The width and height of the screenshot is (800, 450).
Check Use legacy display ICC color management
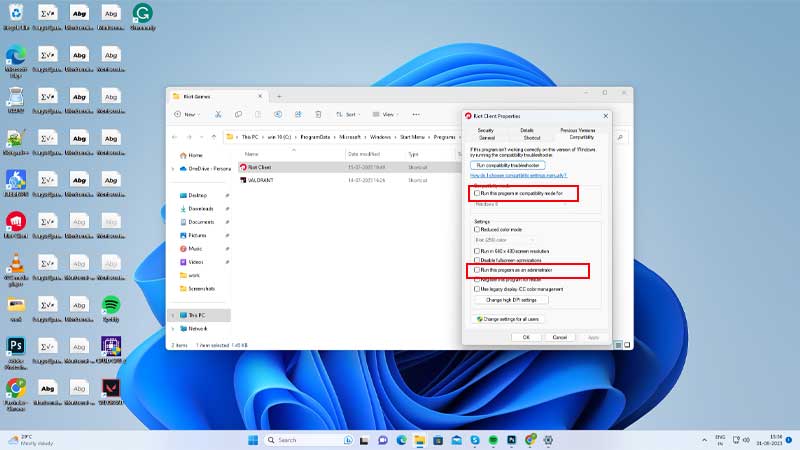coord(477,289)
